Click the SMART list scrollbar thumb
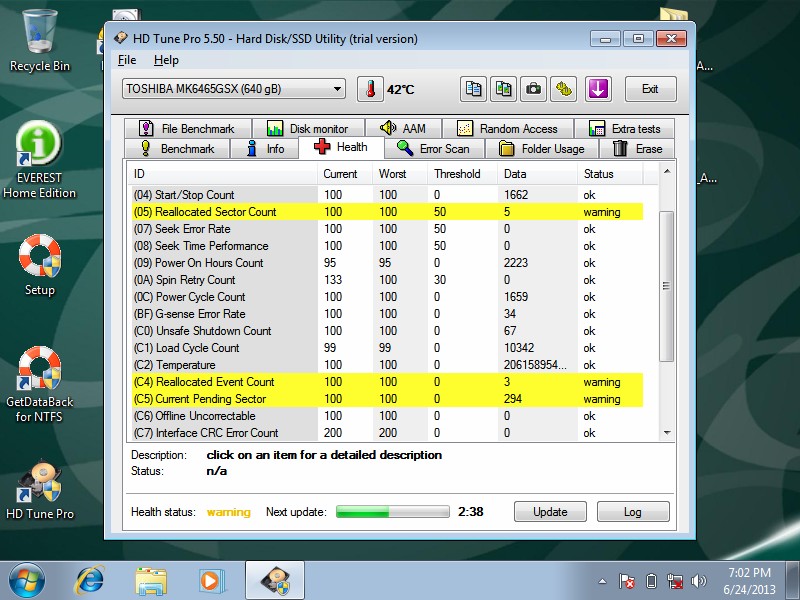Viewport: 800px width, 600px height. 666,286
